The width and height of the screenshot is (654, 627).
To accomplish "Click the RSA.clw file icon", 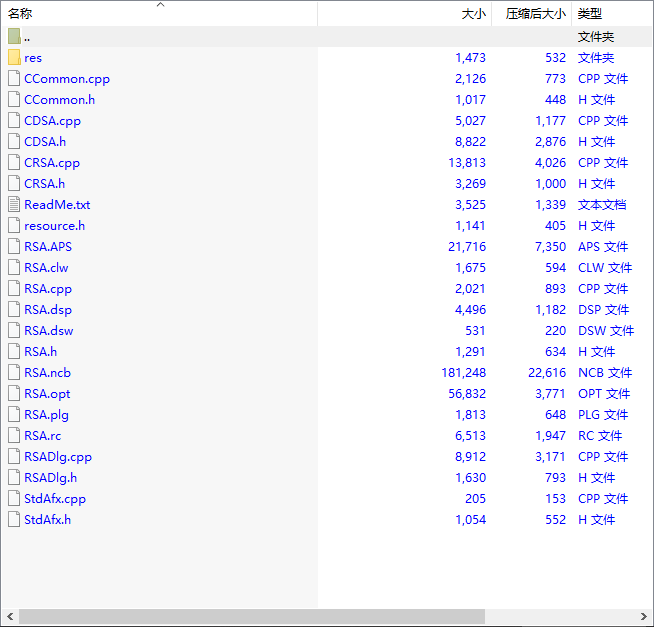I will 14,267.
